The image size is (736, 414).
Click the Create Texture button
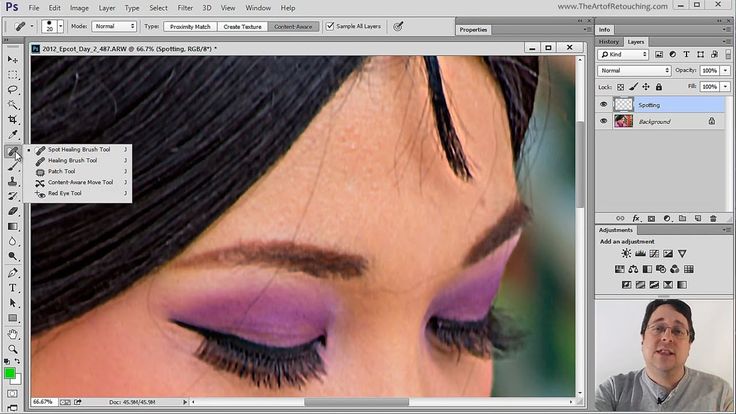[242, 26]
